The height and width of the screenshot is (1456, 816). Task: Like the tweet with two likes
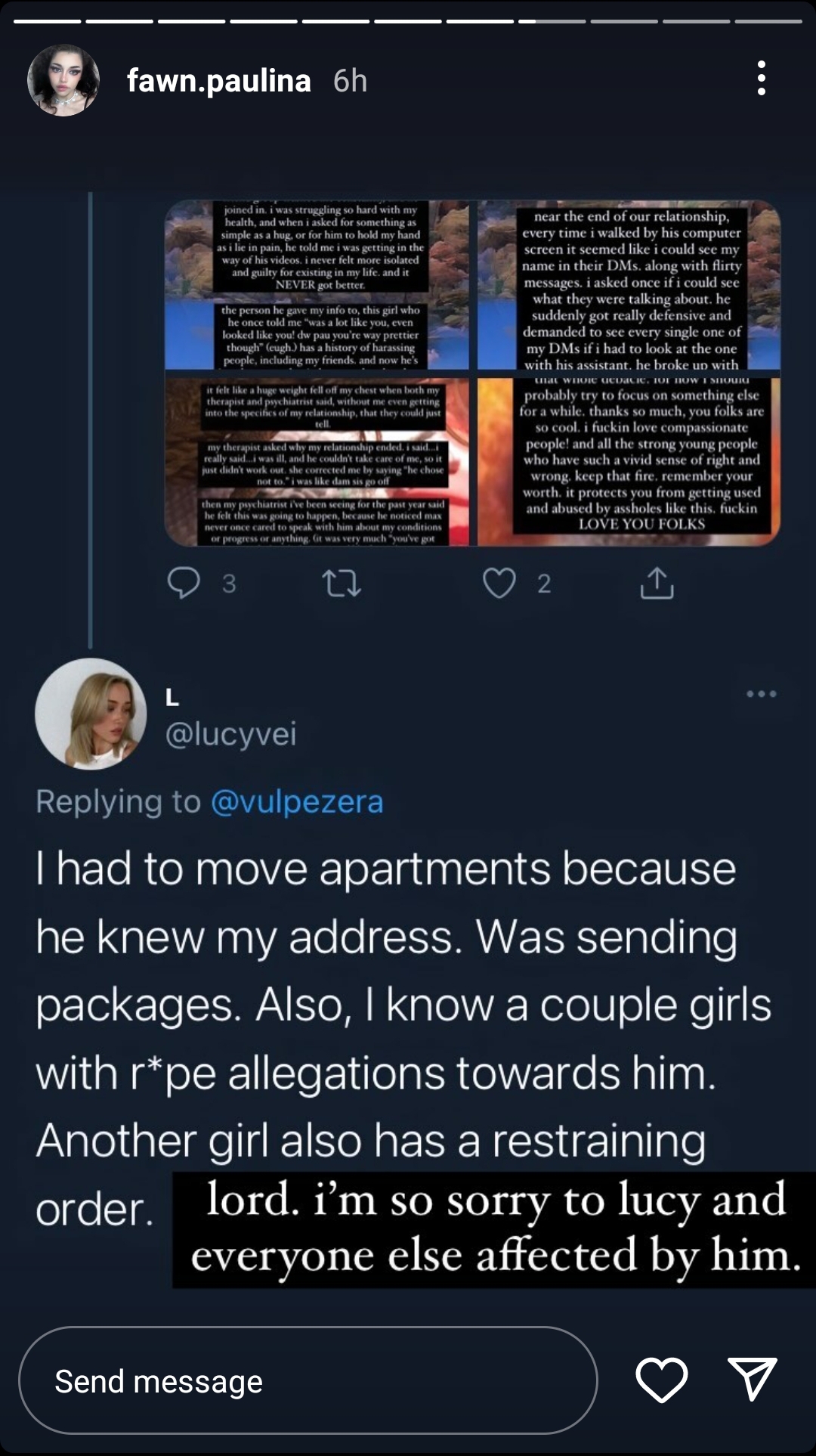tap(499, 583)
